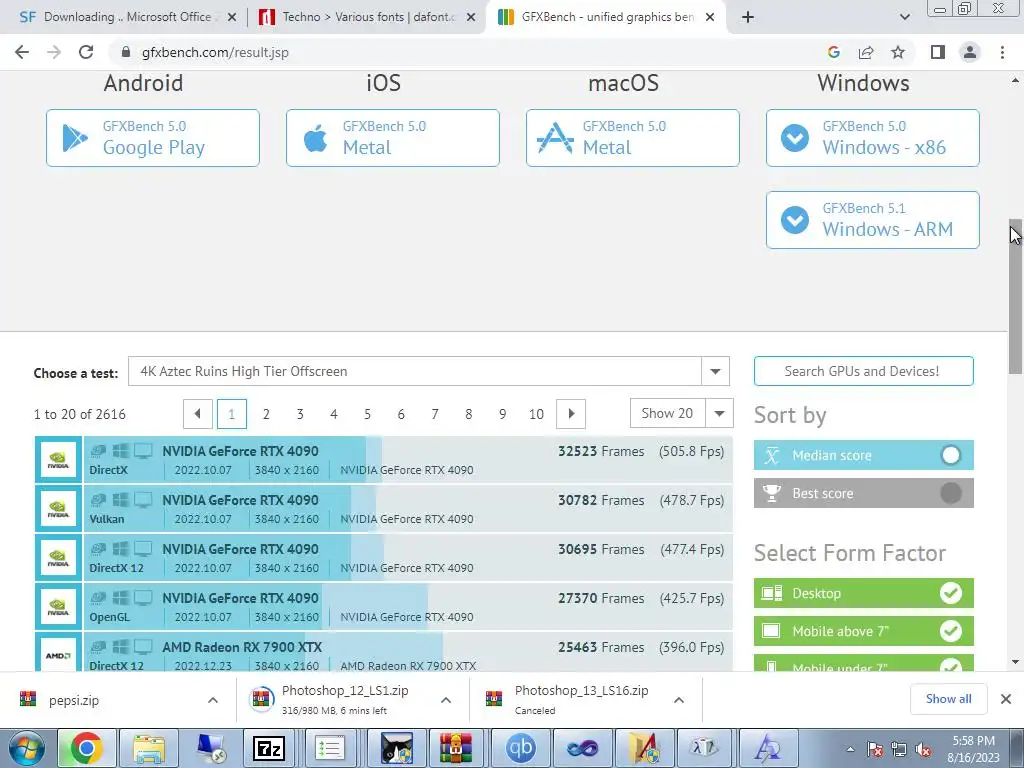Image resolution: width=1024 pixels, height=768 pixels.
Task: Close the GFXBench browser tab
Action: (x=710, y=17)
